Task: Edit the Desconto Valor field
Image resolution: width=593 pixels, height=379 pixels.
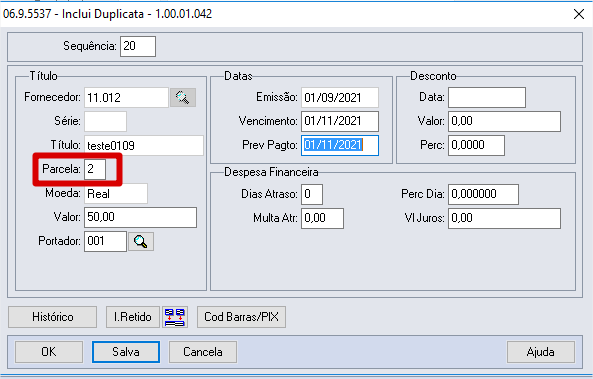Action: (504, 121)
